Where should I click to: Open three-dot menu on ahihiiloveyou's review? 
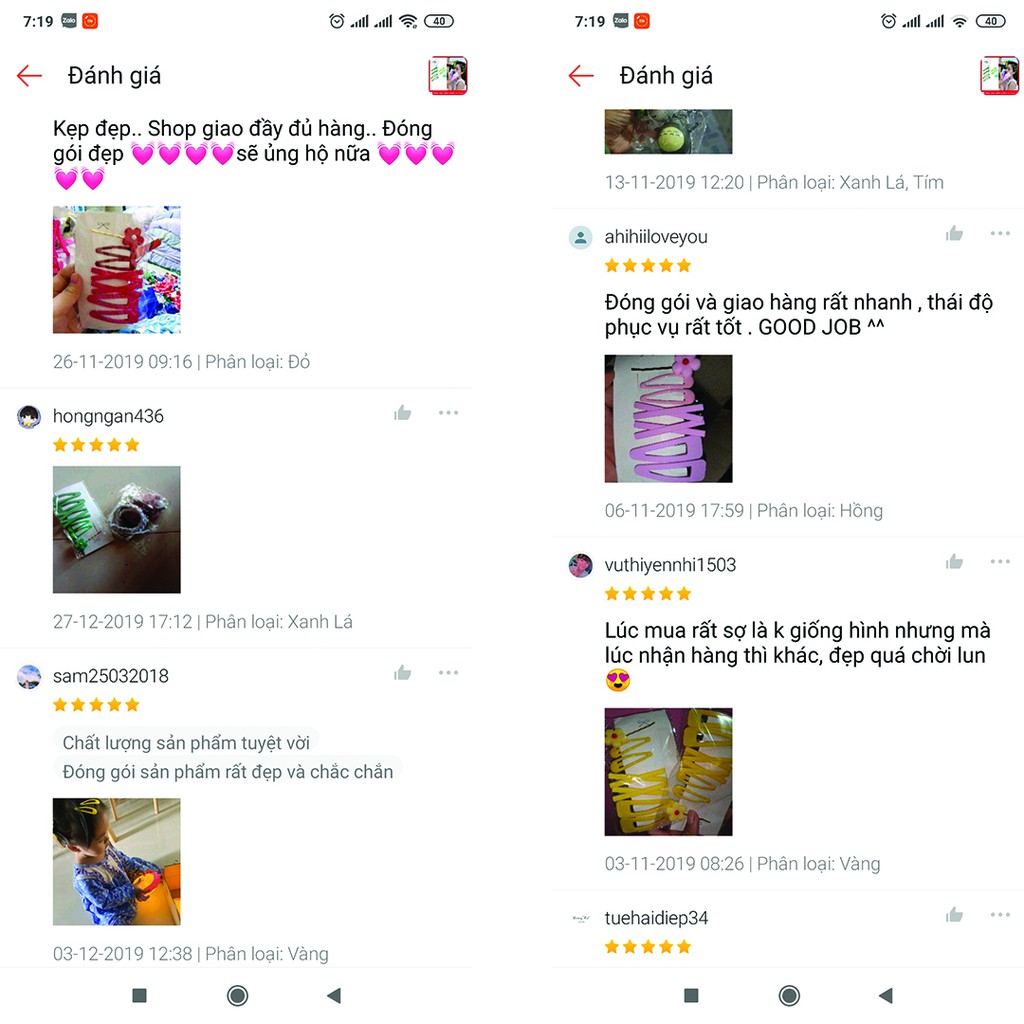pos(1000,233)
